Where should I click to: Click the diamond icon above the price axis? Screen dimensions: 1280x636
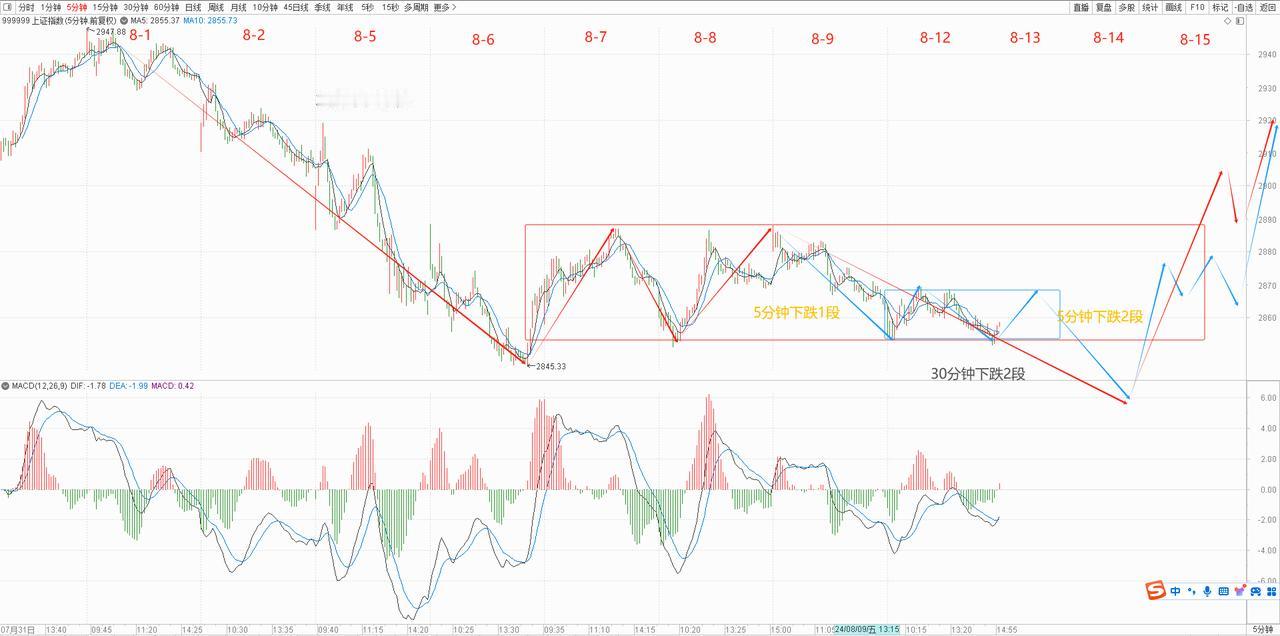click(x=1227, y=21)
